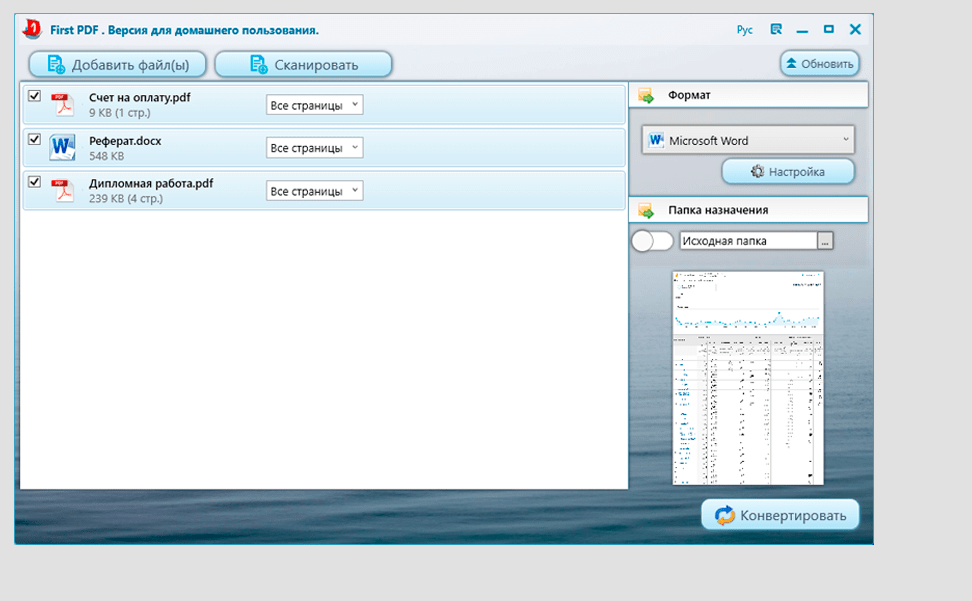Viewport: 972px width, 601px height.
Task: Click the First PDF app logo icon
Action: 32,29
